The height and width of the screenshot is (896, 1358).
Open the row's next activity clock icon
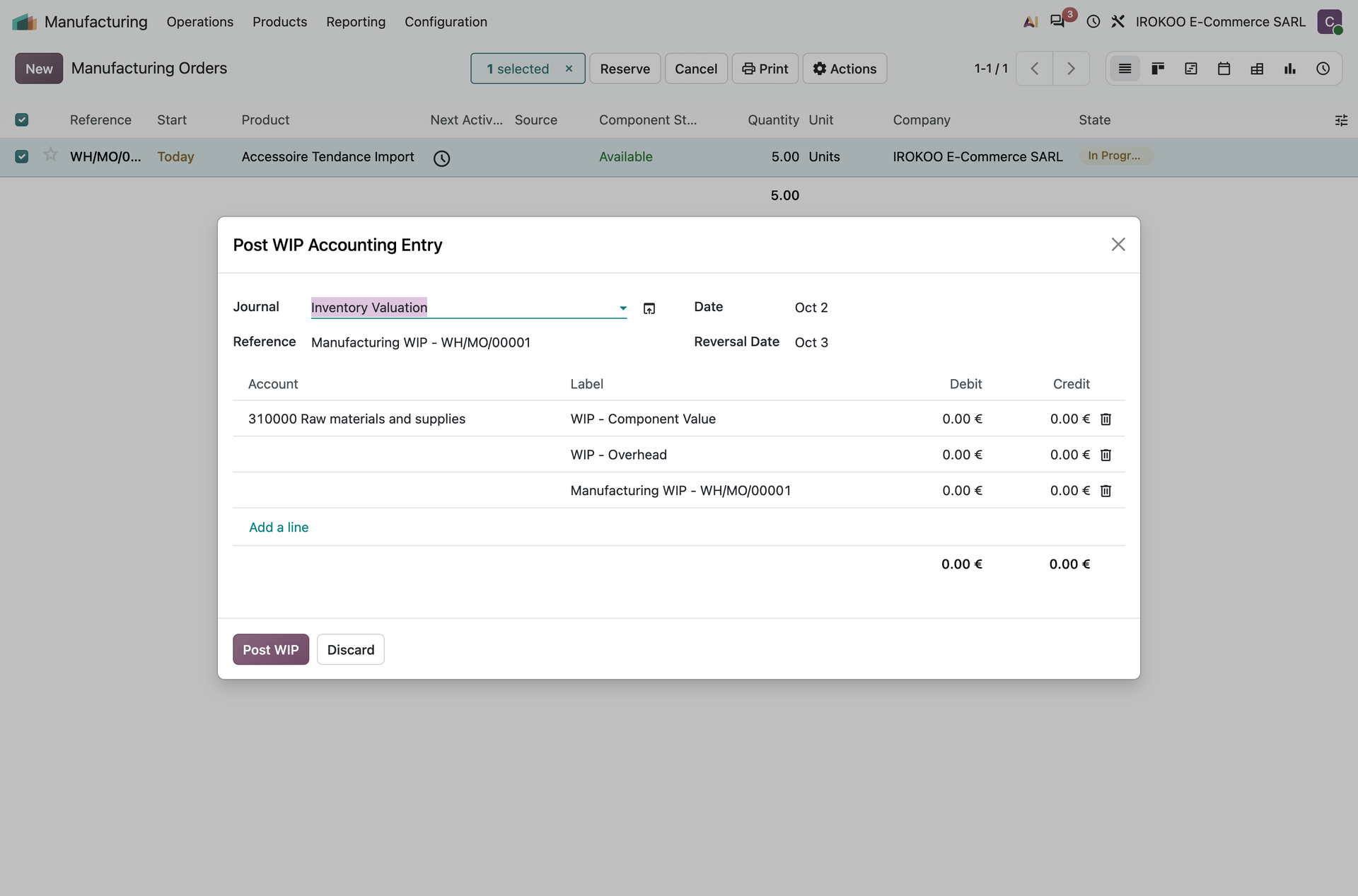click(441, 158)
